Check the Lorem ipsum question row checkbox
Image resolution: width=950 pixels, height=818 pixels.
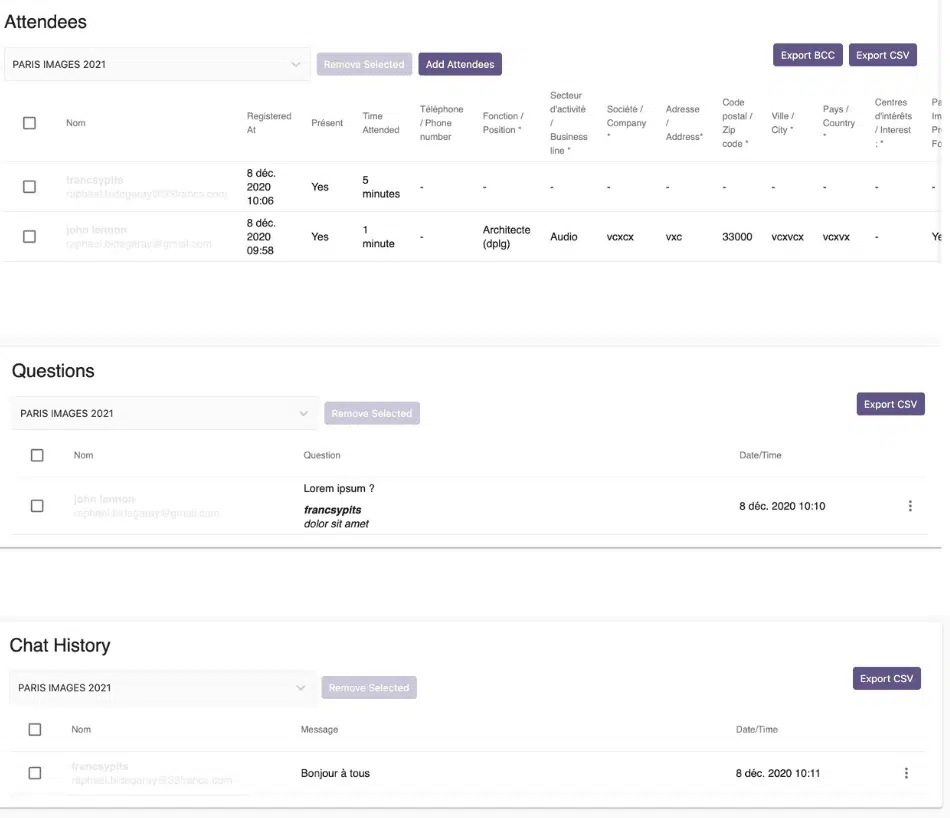37,506
